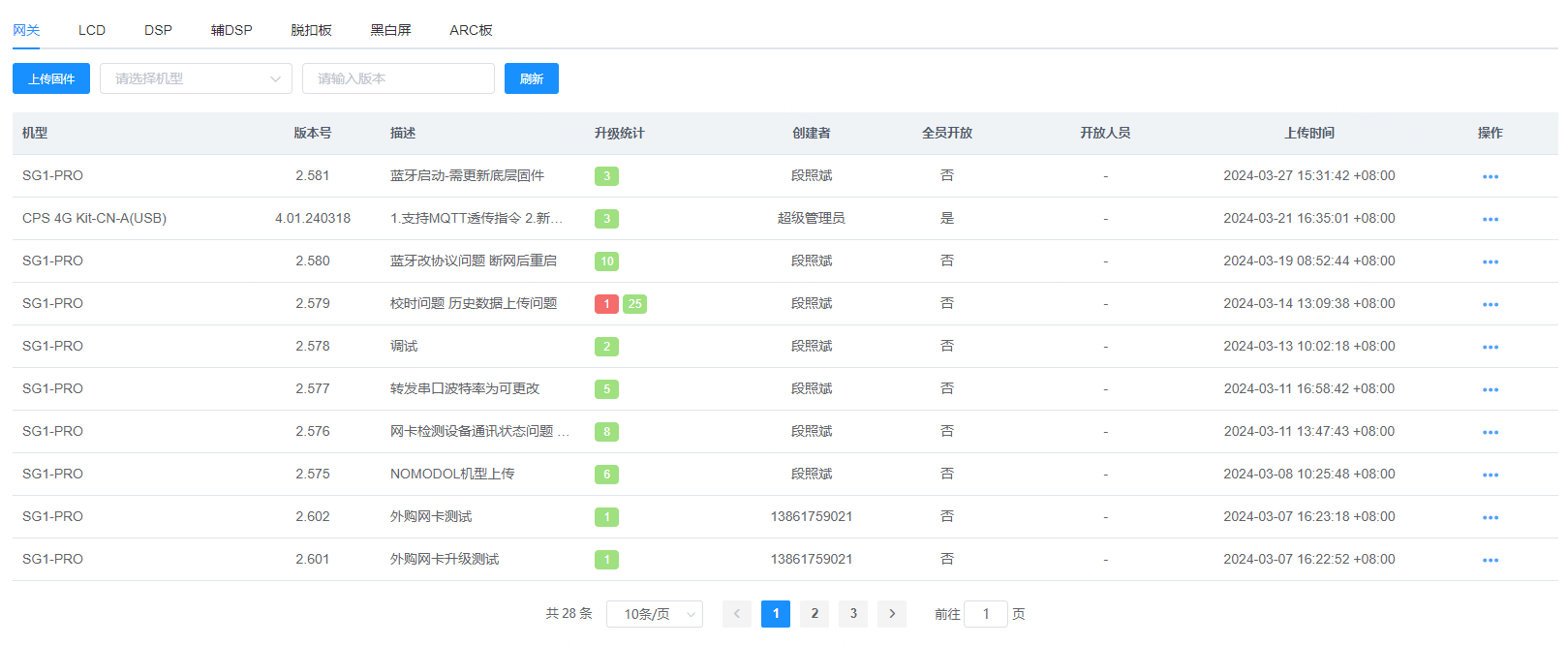The height and width of the screenshot is (645, 1568).
Task: Click the 上传时间 column header
Action: pyautogui.click(x=1309, y=133)
